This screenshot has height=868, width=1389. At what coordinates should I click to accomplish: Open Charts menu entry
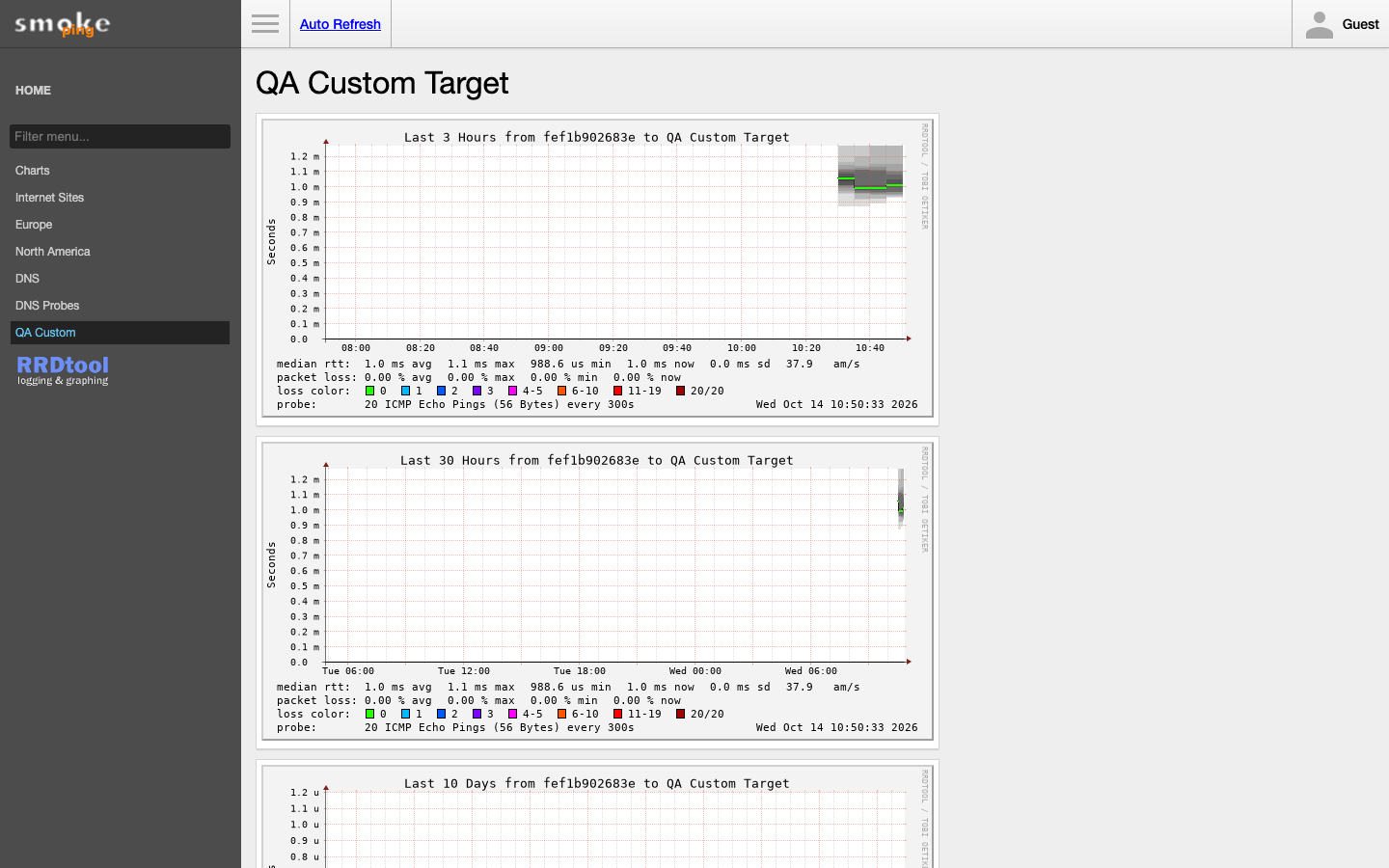click(x=120, y=171)
